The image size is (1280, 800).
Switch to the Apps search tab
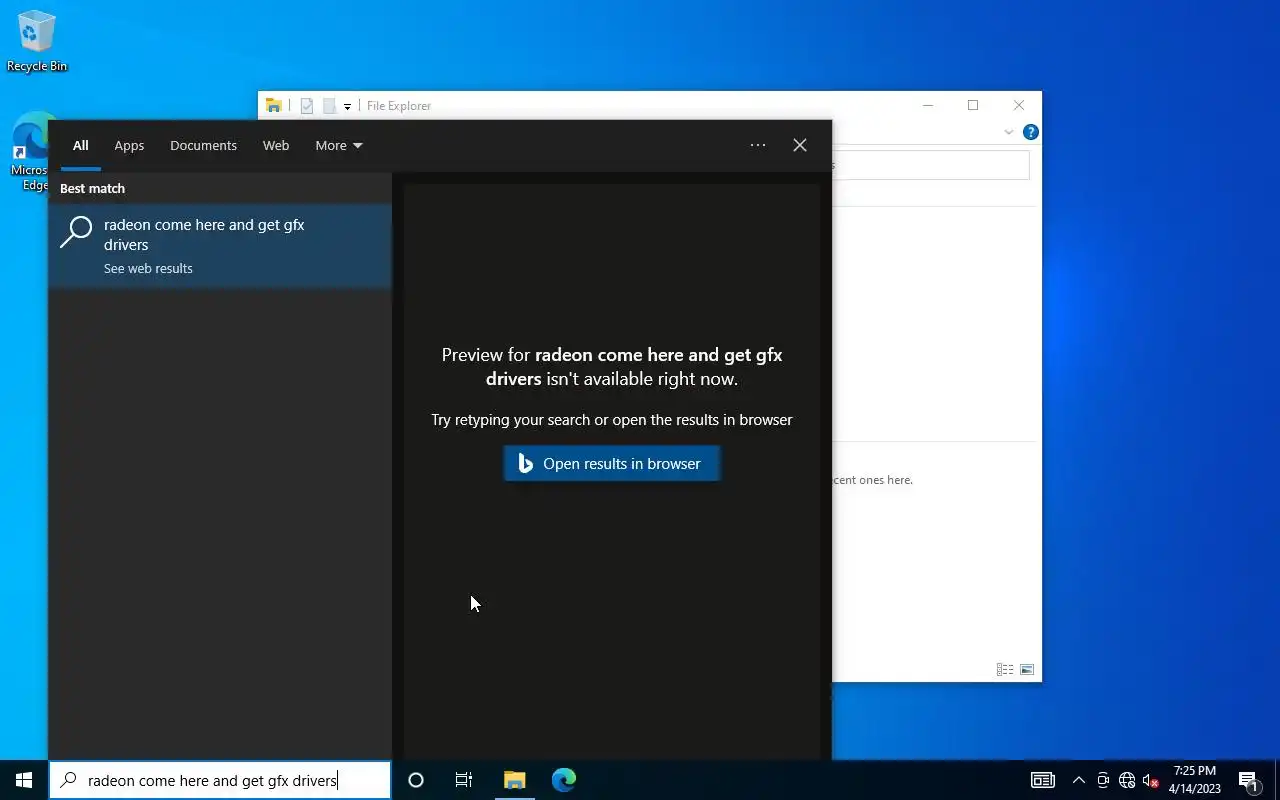pyautogui.click(x=129, y=146)
